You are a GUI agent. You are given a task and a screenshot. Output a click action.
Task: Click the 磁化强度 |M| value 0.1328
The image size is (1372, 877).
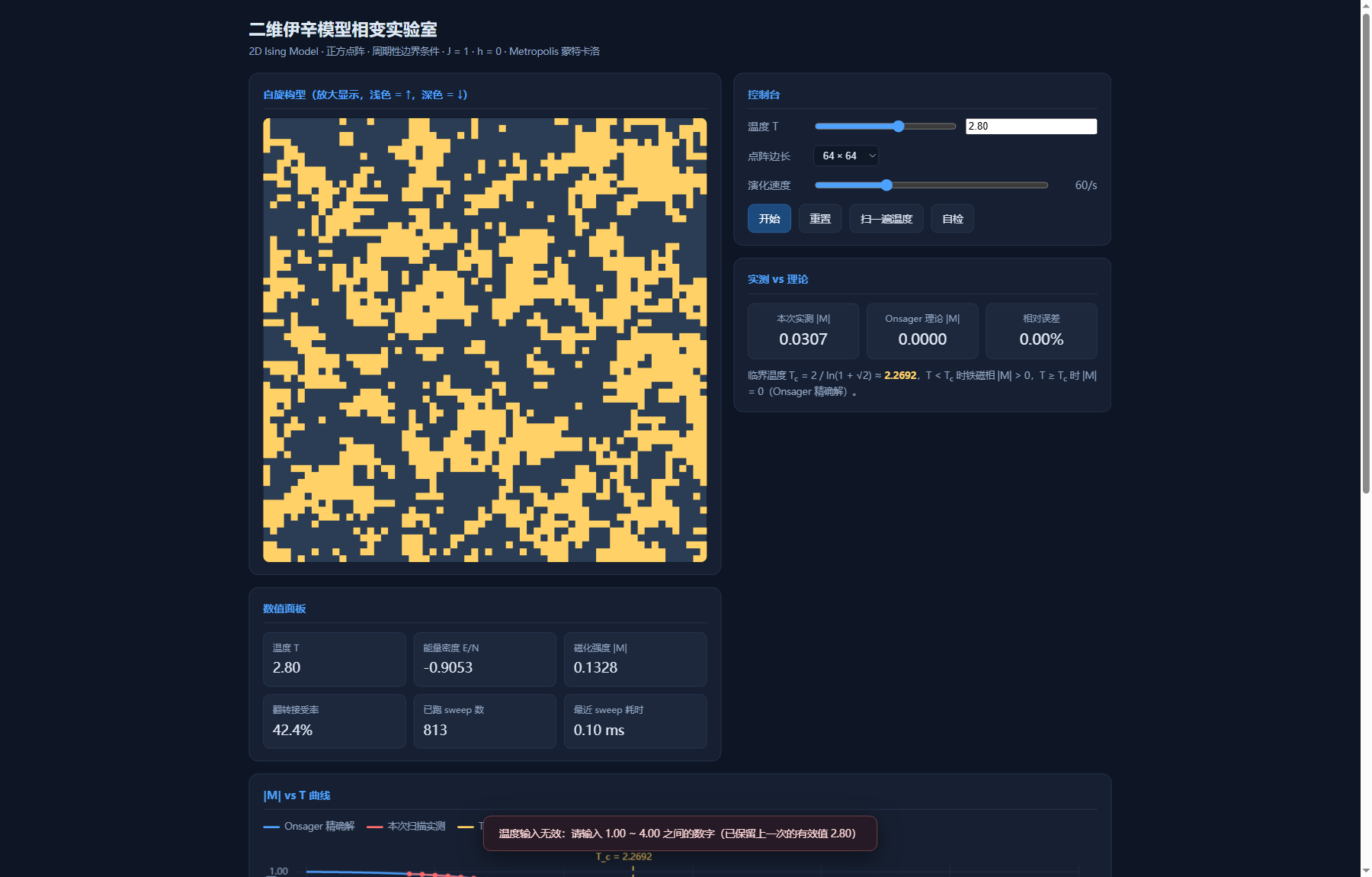[x=595, y=667]
